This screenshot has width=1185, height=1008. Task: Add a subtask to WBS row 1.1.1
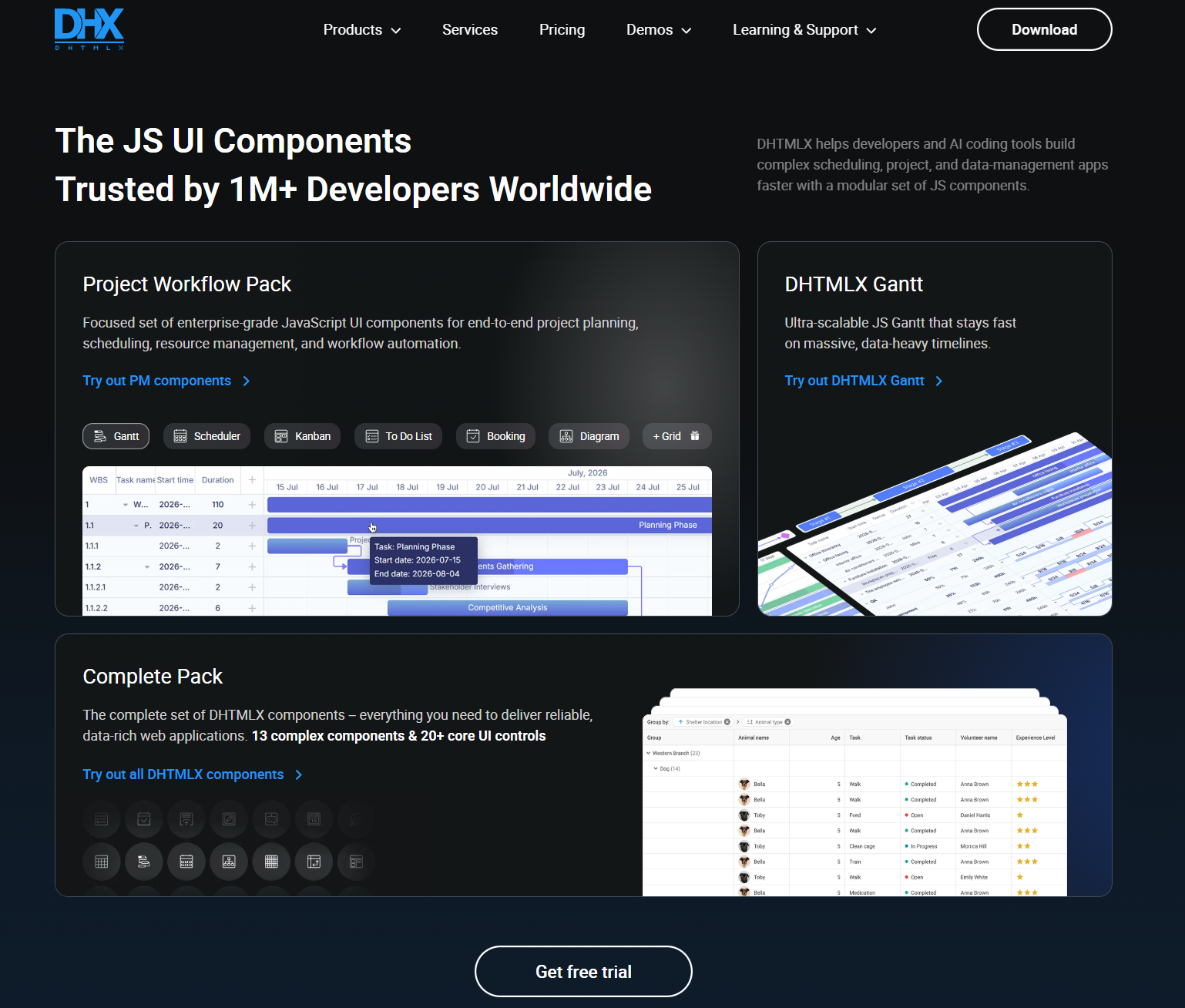click(252, 546)
